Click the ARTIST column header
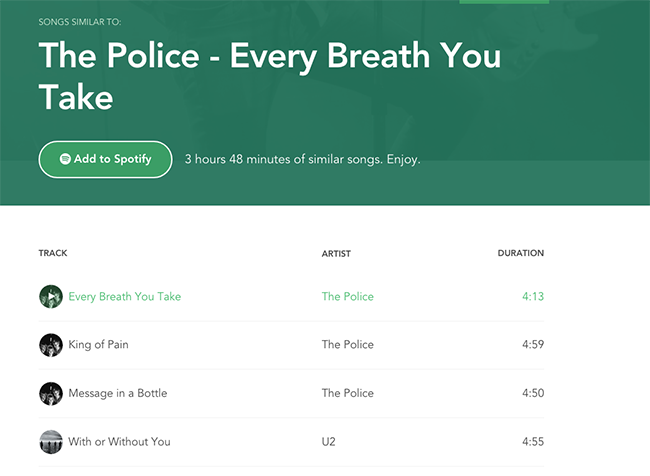650x476 pixels. [336, 253]
